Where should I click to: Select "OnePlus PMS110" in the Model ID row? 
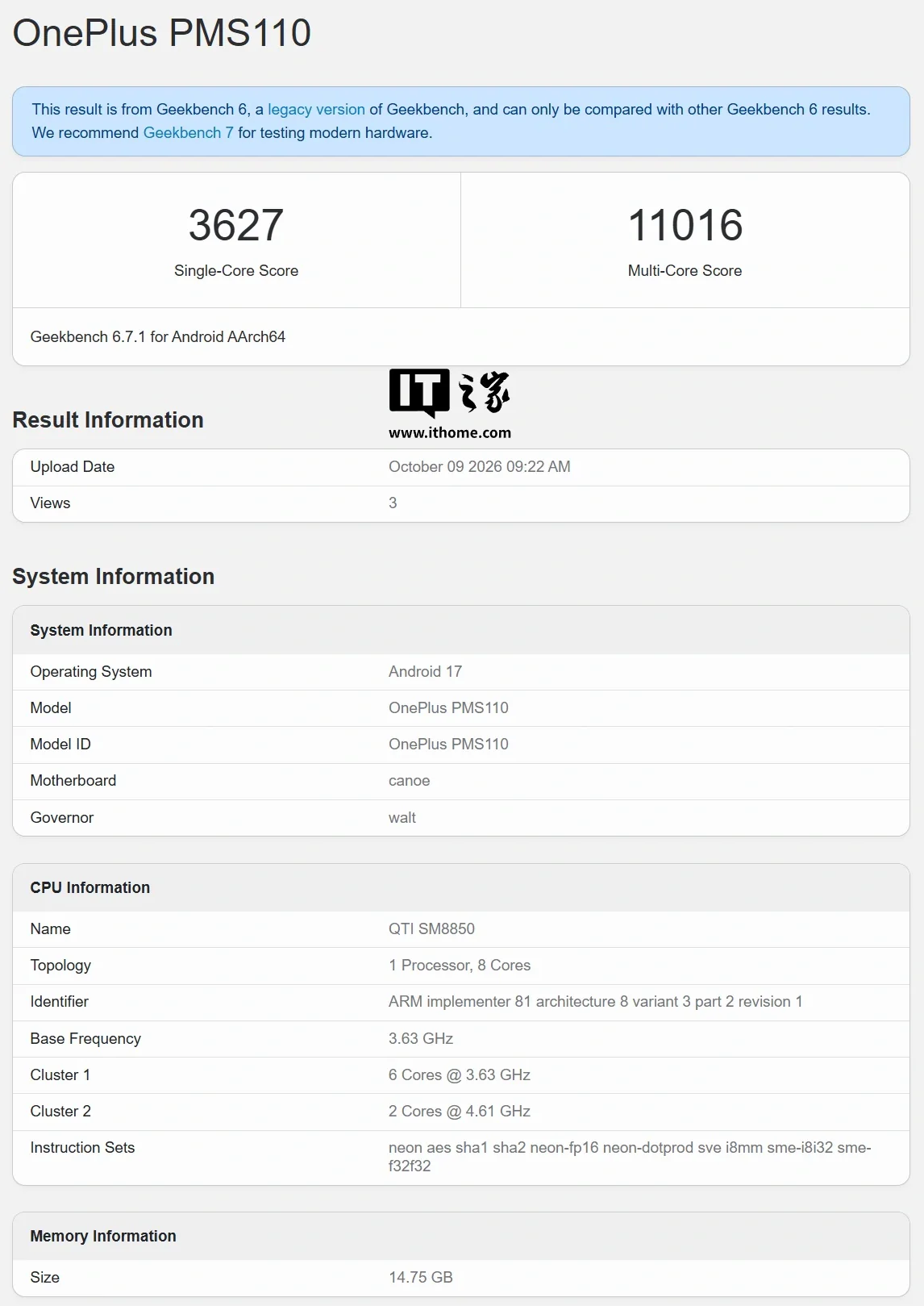[x=448, y=745]
